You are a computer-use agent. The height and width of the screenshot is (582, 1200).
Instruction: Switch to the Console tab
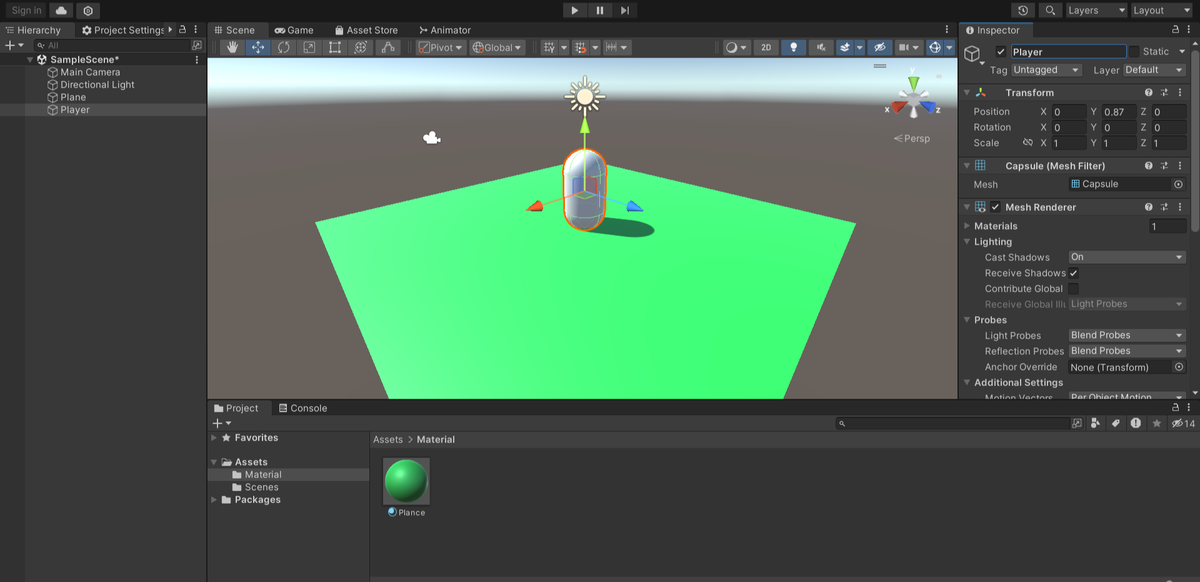[302, 408]
